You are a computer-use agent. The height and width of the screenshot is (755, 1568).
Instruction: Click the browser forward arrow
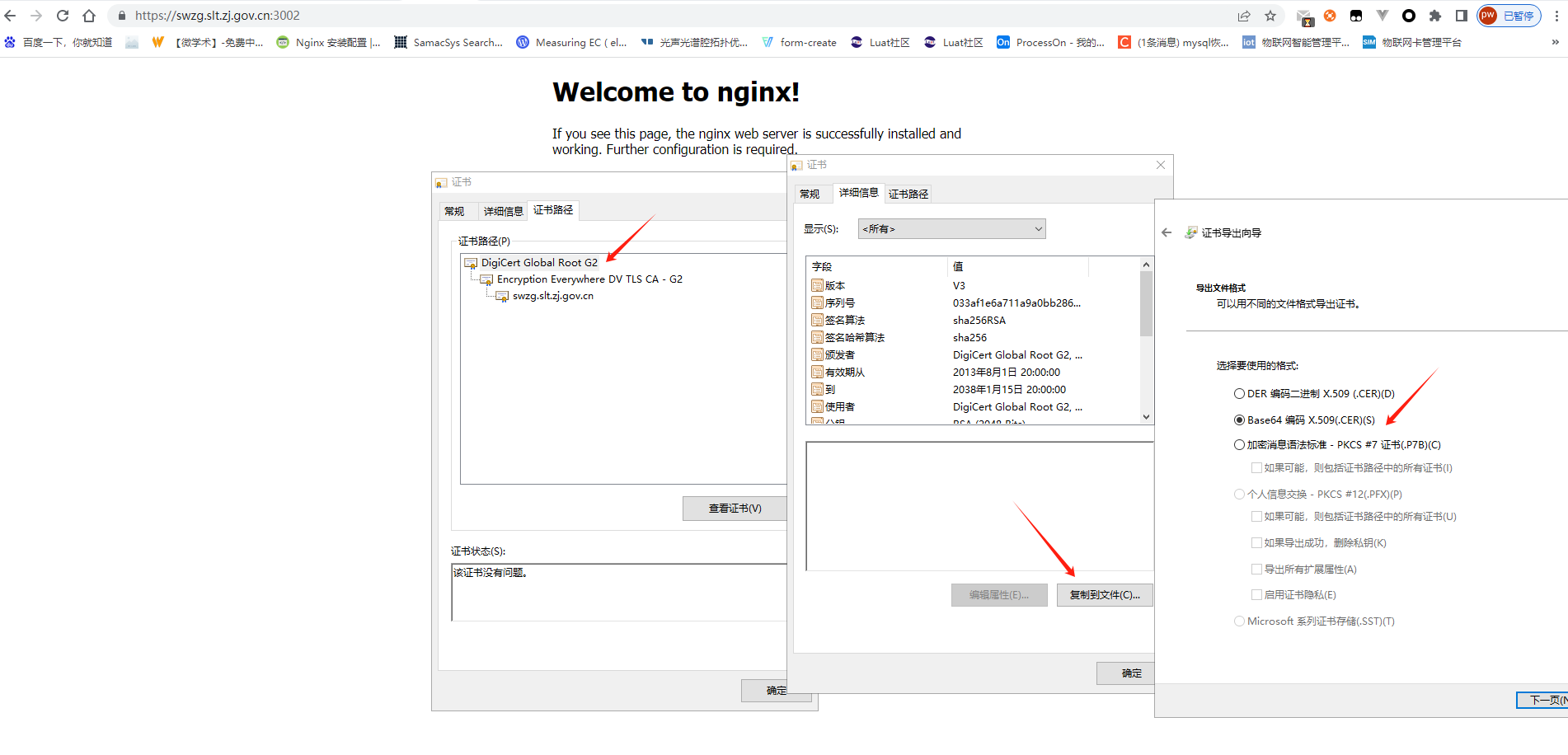point(36,16)
